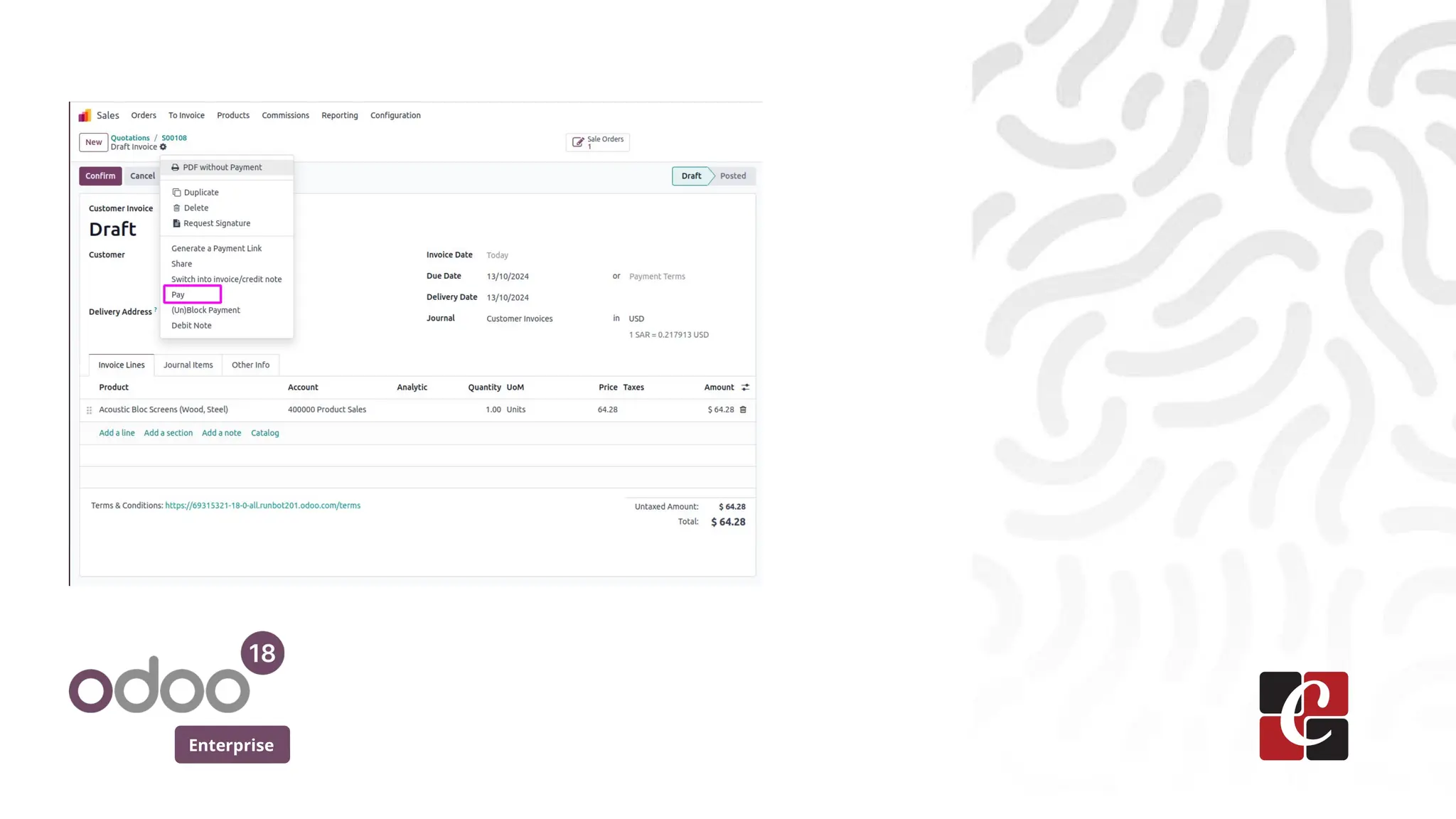Open the gear actions icon beside Draft Invoice
Viewport: 1456px width, 819px height.
tap(164, 147)
